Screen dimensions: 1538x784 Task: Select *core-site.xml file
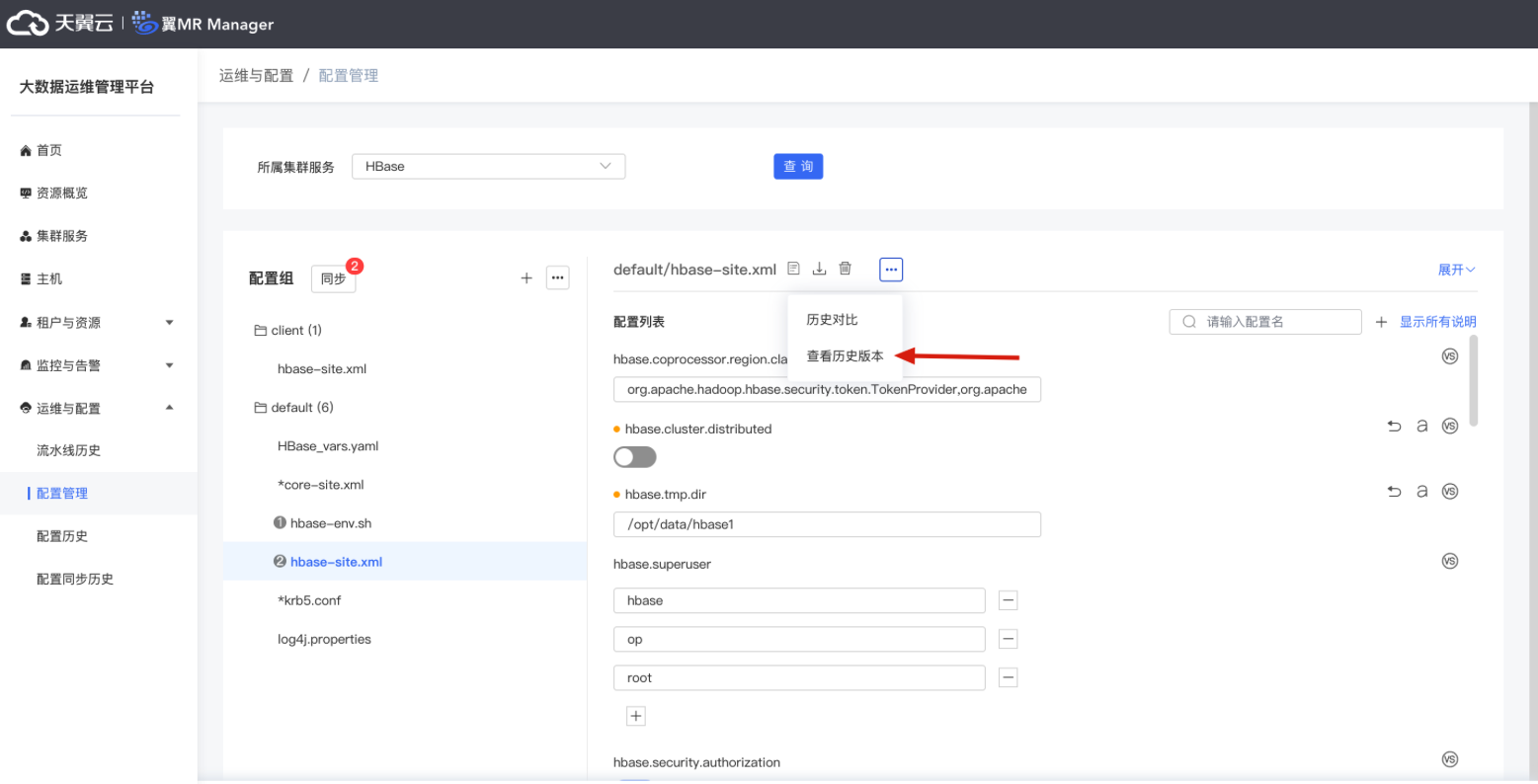pos(321,484)
